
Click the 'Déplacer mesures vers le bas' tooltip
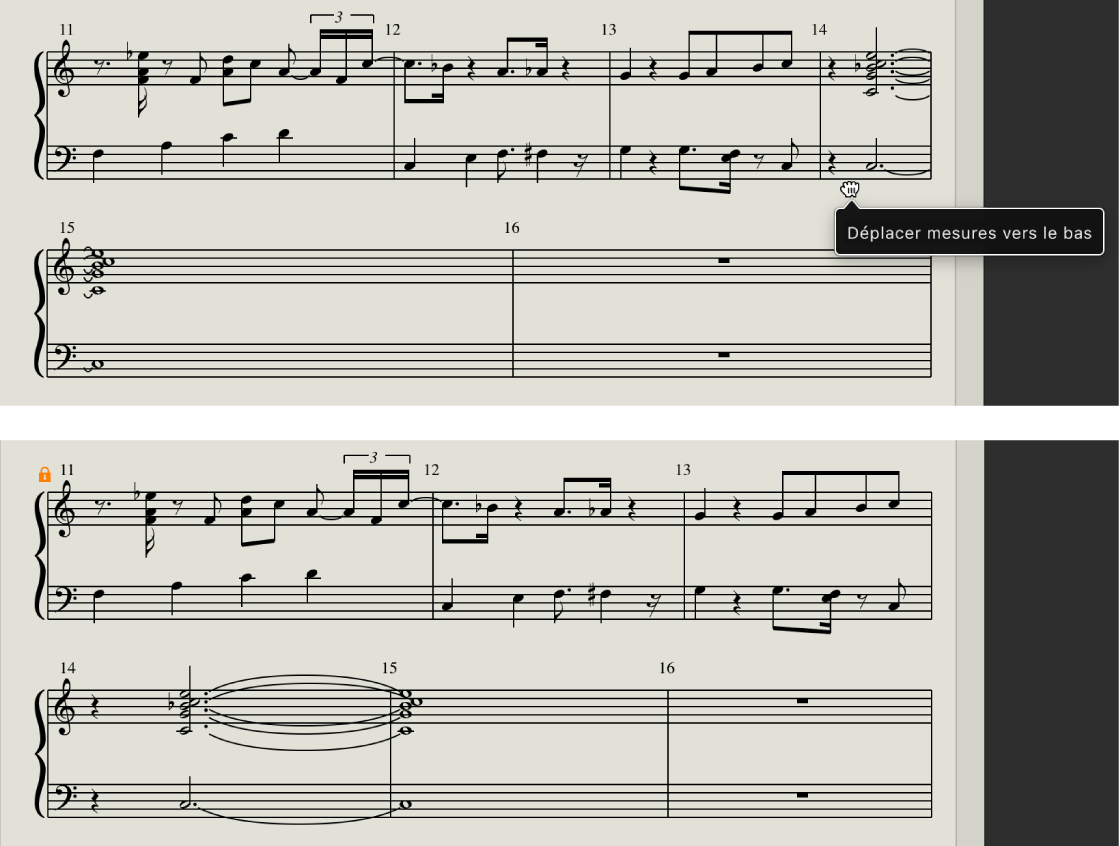click(969, 233)
